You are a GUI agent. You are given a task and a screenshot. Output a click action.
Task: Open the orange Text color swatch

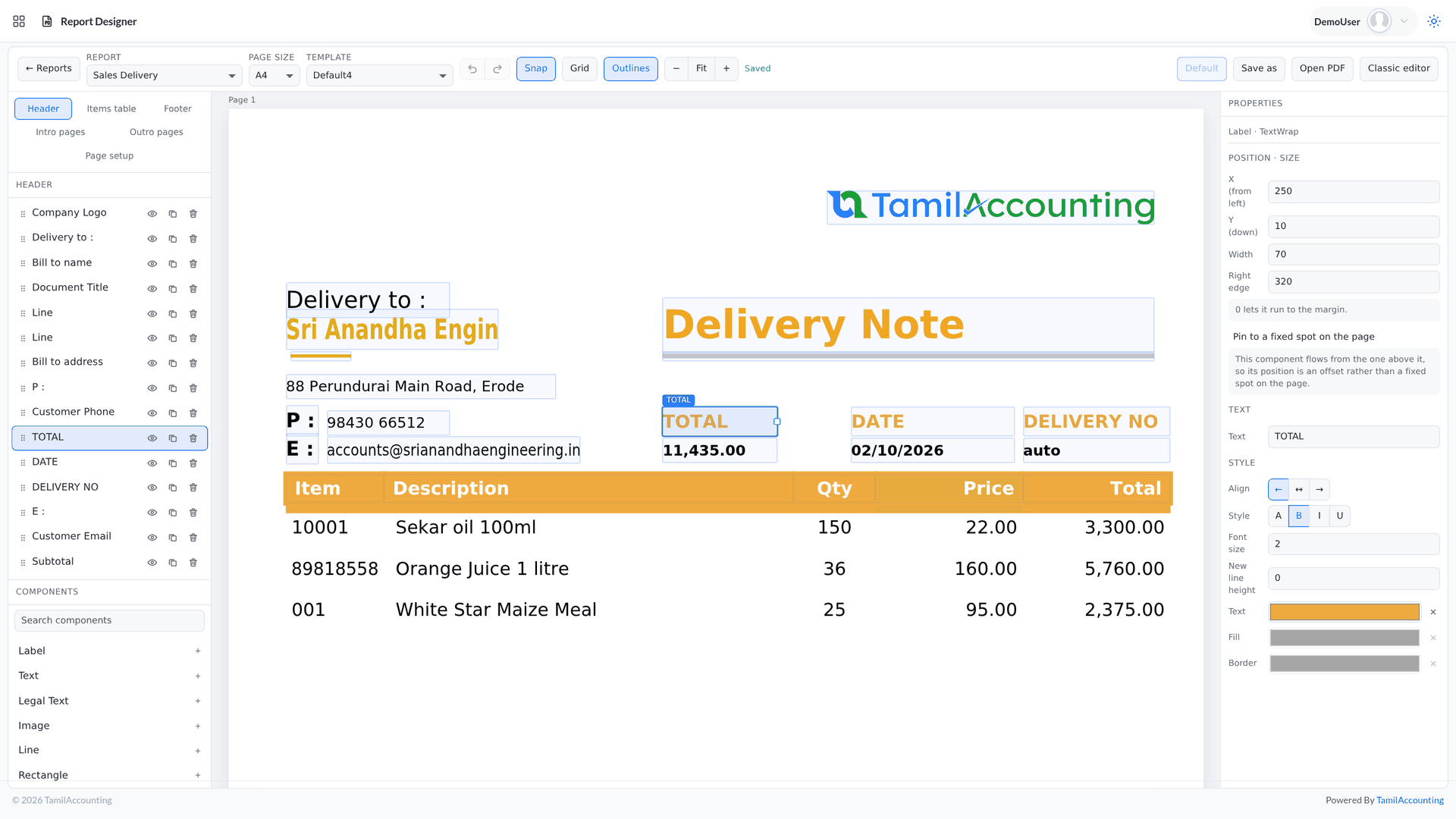point(1345,612)
